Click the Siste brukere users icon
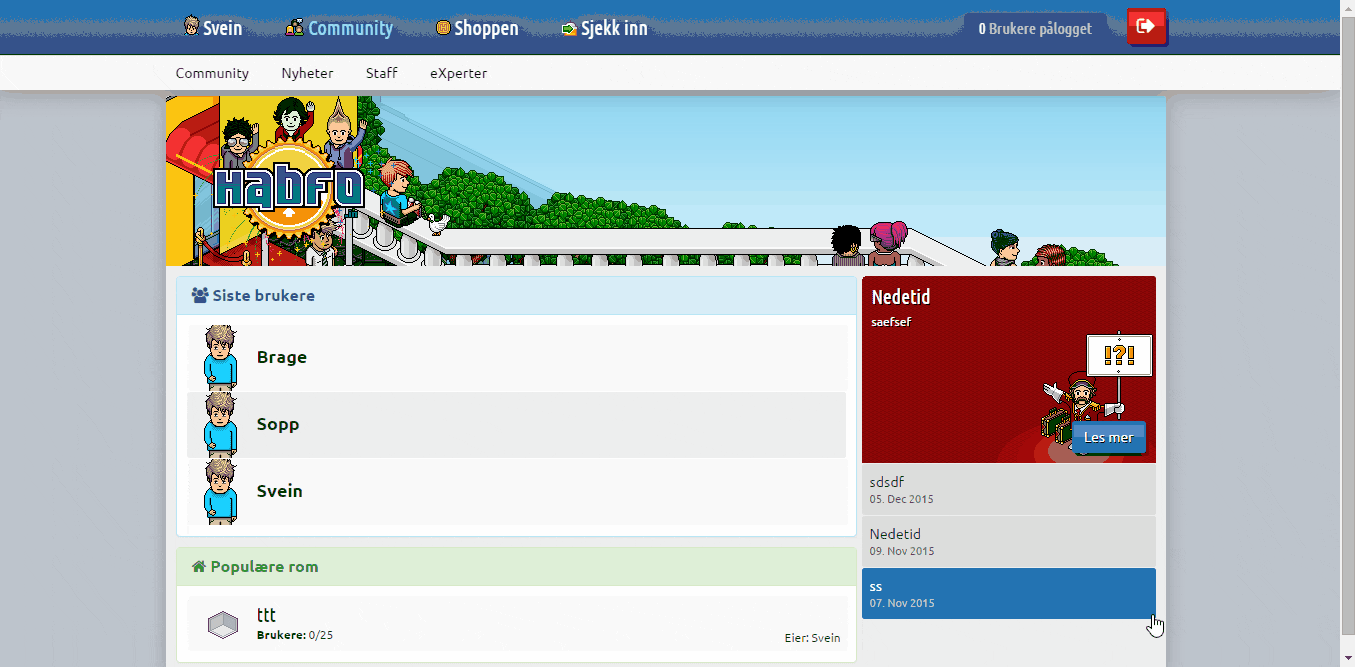This screenshot has width=1355, height=667. tap(200, 296)
